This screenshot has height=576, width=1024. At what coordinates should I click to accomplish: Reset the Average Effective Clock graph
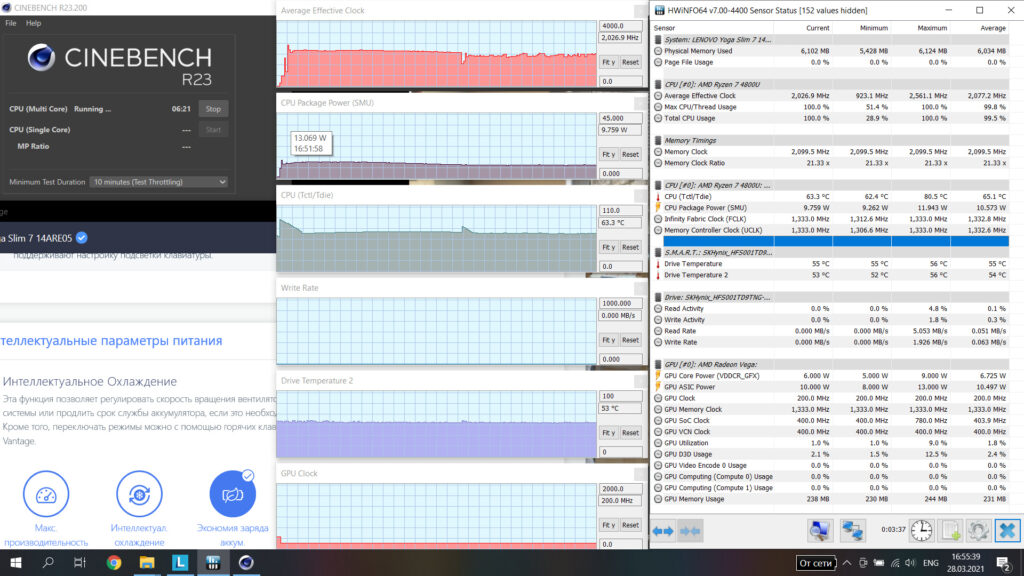(x=630, y=62)
